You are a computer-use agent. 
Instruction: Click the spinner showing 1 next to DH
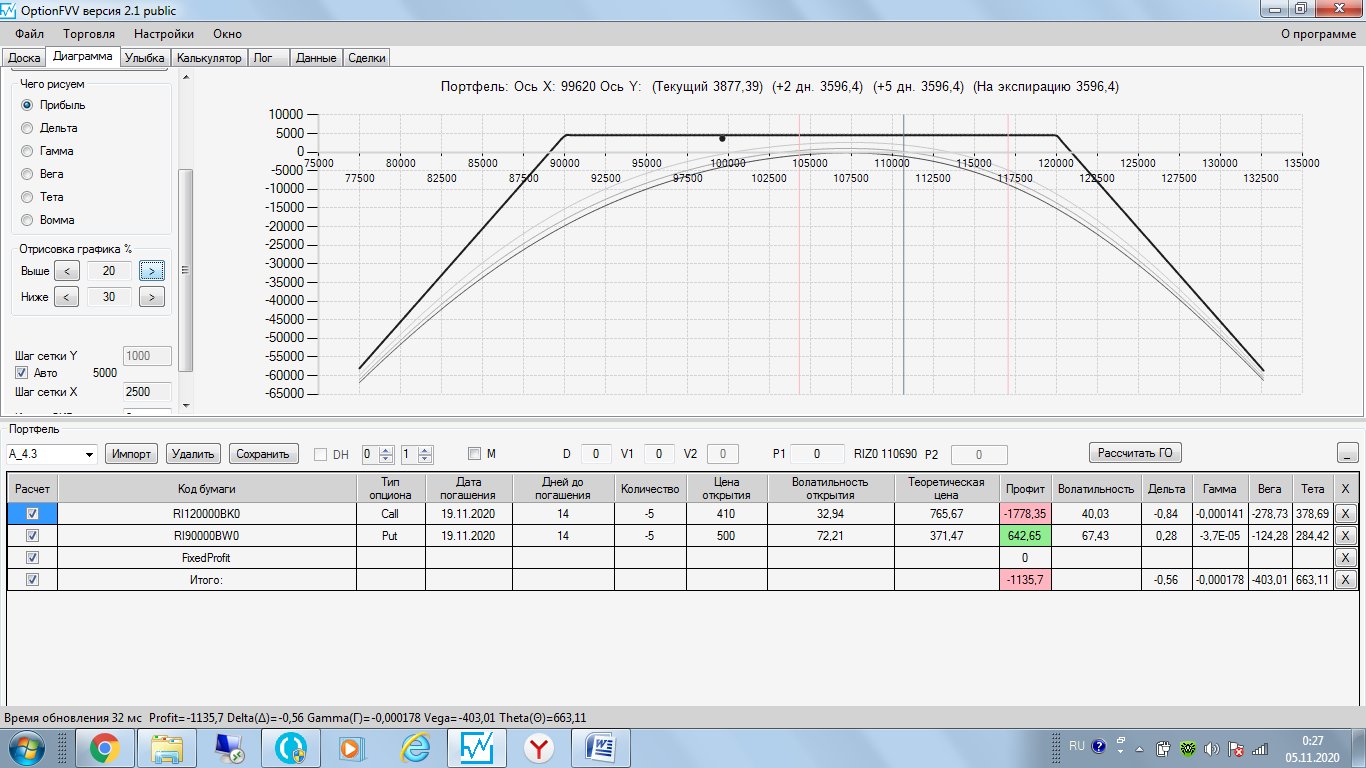tap(417, 454)
